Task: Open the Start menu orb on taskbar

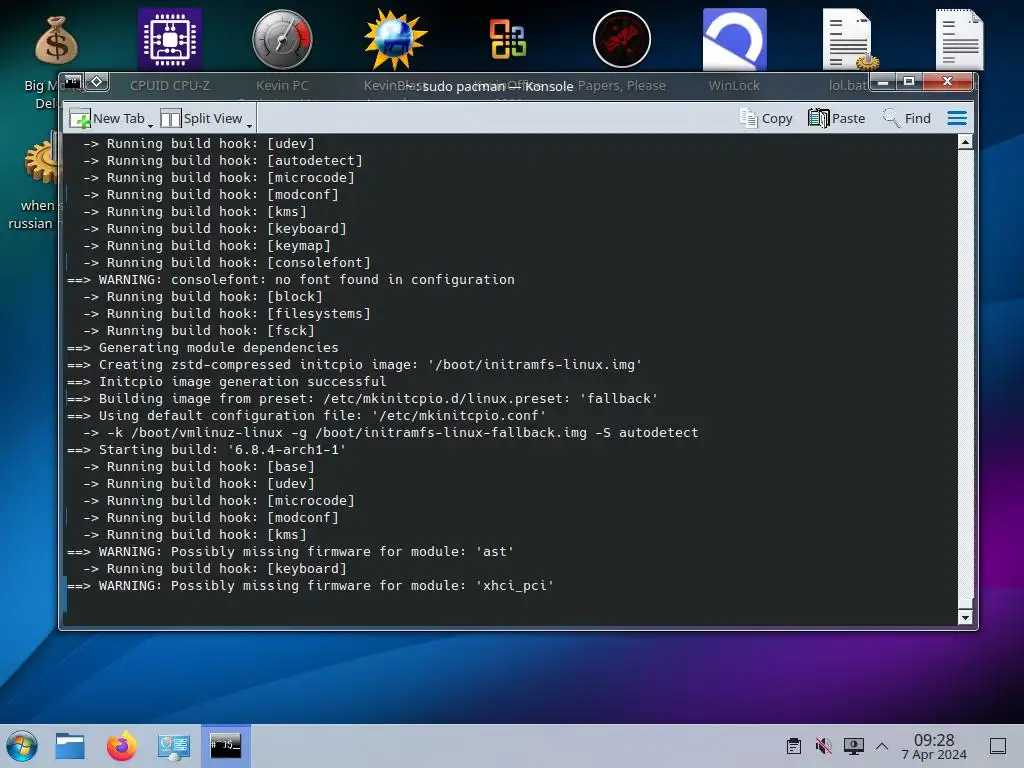Action: 22,746
